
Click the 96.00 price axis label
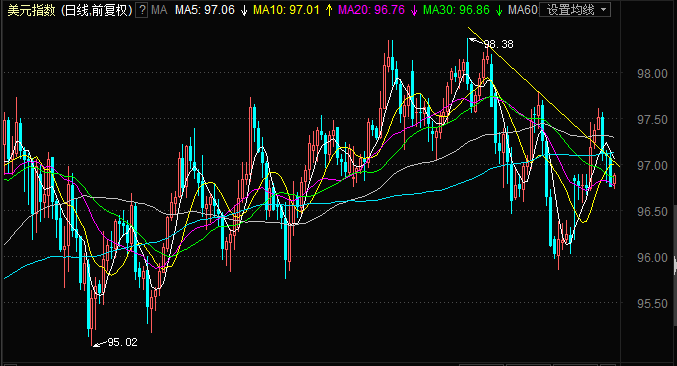(652, 258)
